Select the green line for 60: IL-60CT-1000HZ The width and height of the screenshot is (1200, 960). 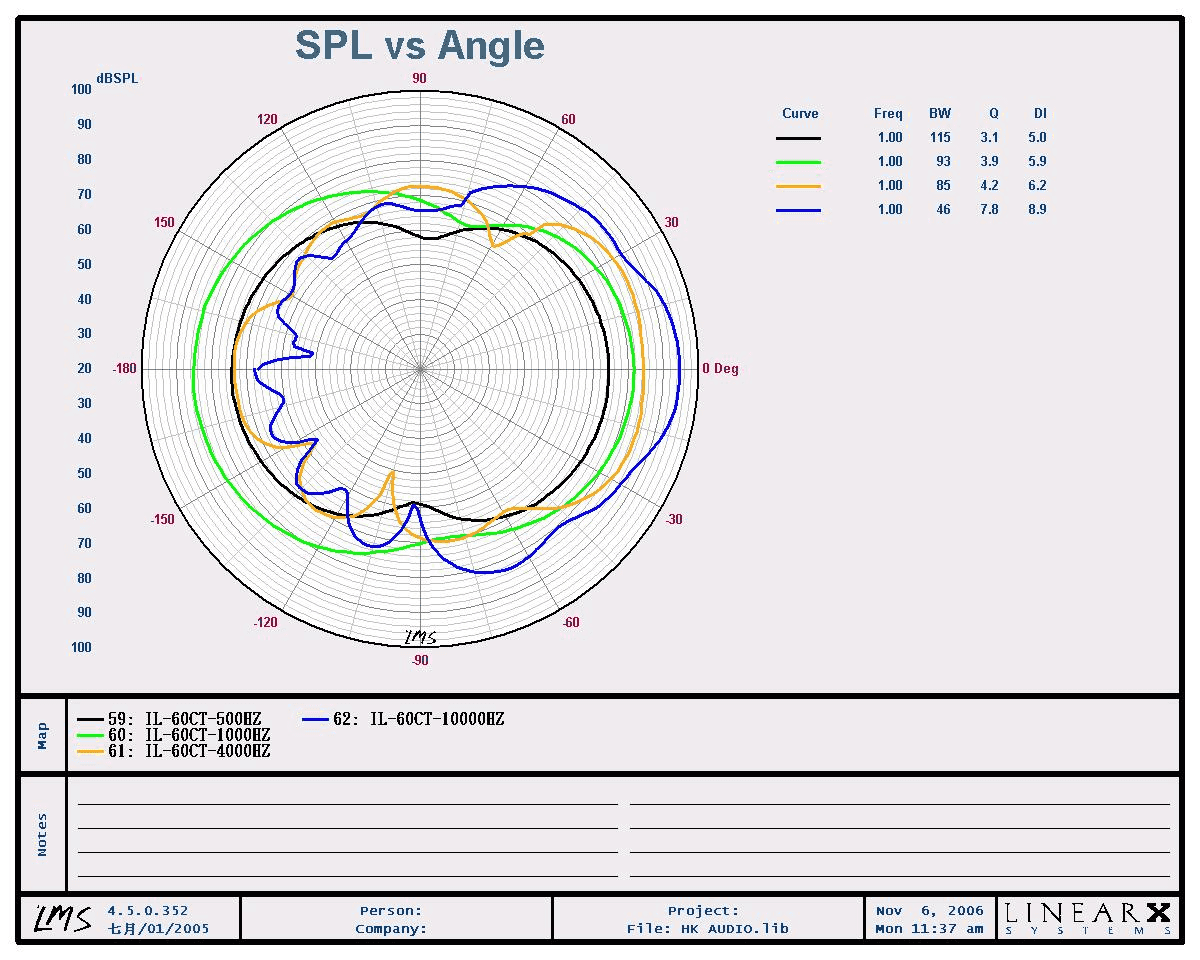[x=91, y=735]
